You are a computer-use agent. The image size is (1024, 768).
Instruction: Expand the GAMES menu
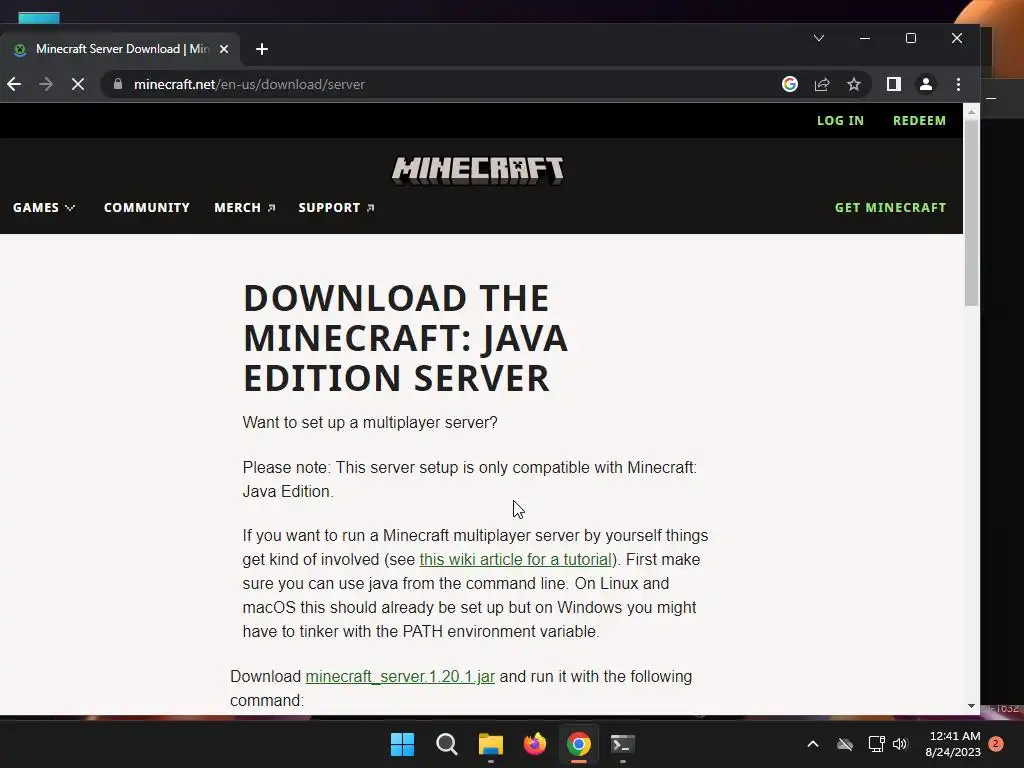(44, 208)
